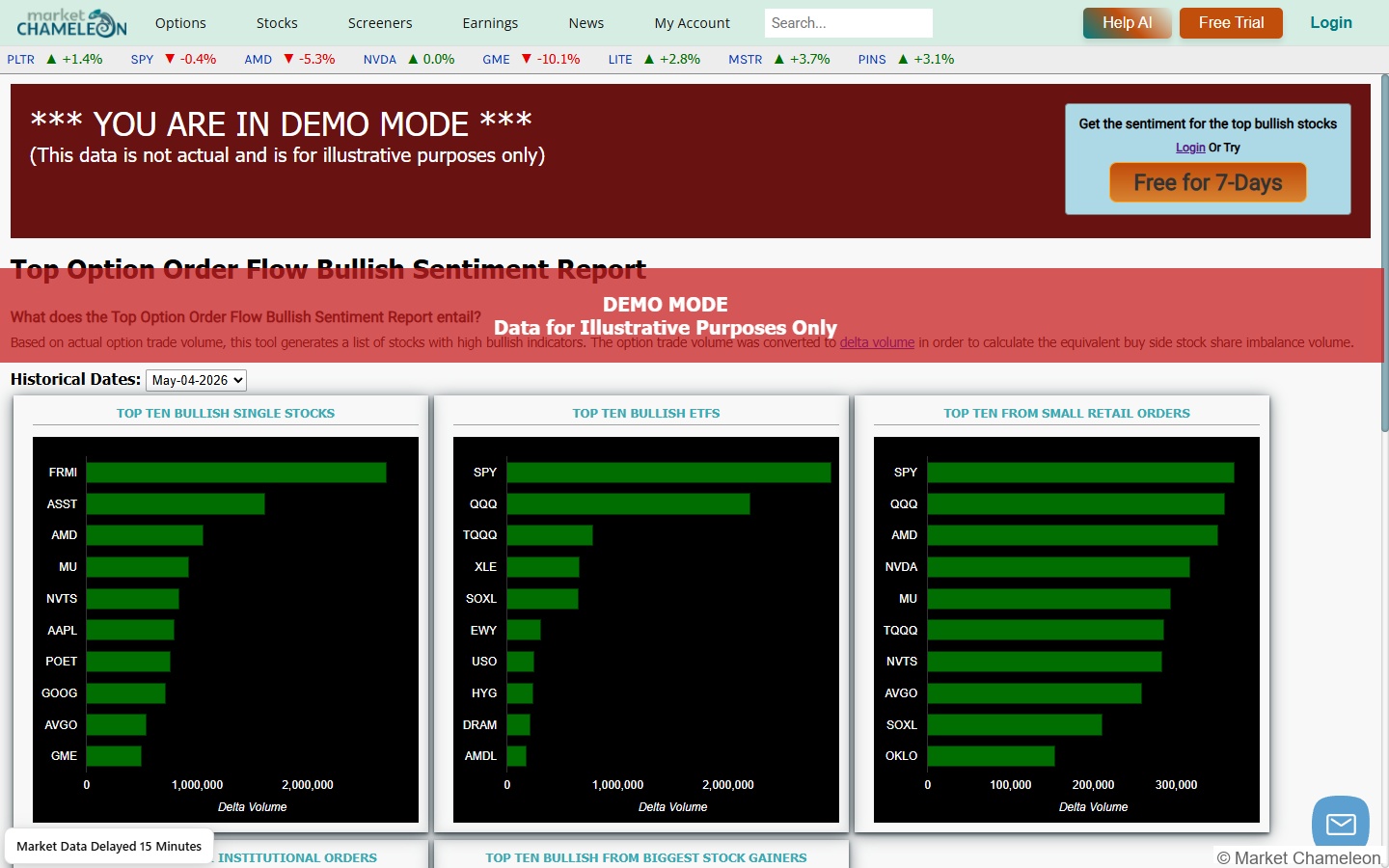Click the Market Data Delayed 15 Minutes notice

coord(109,847)
